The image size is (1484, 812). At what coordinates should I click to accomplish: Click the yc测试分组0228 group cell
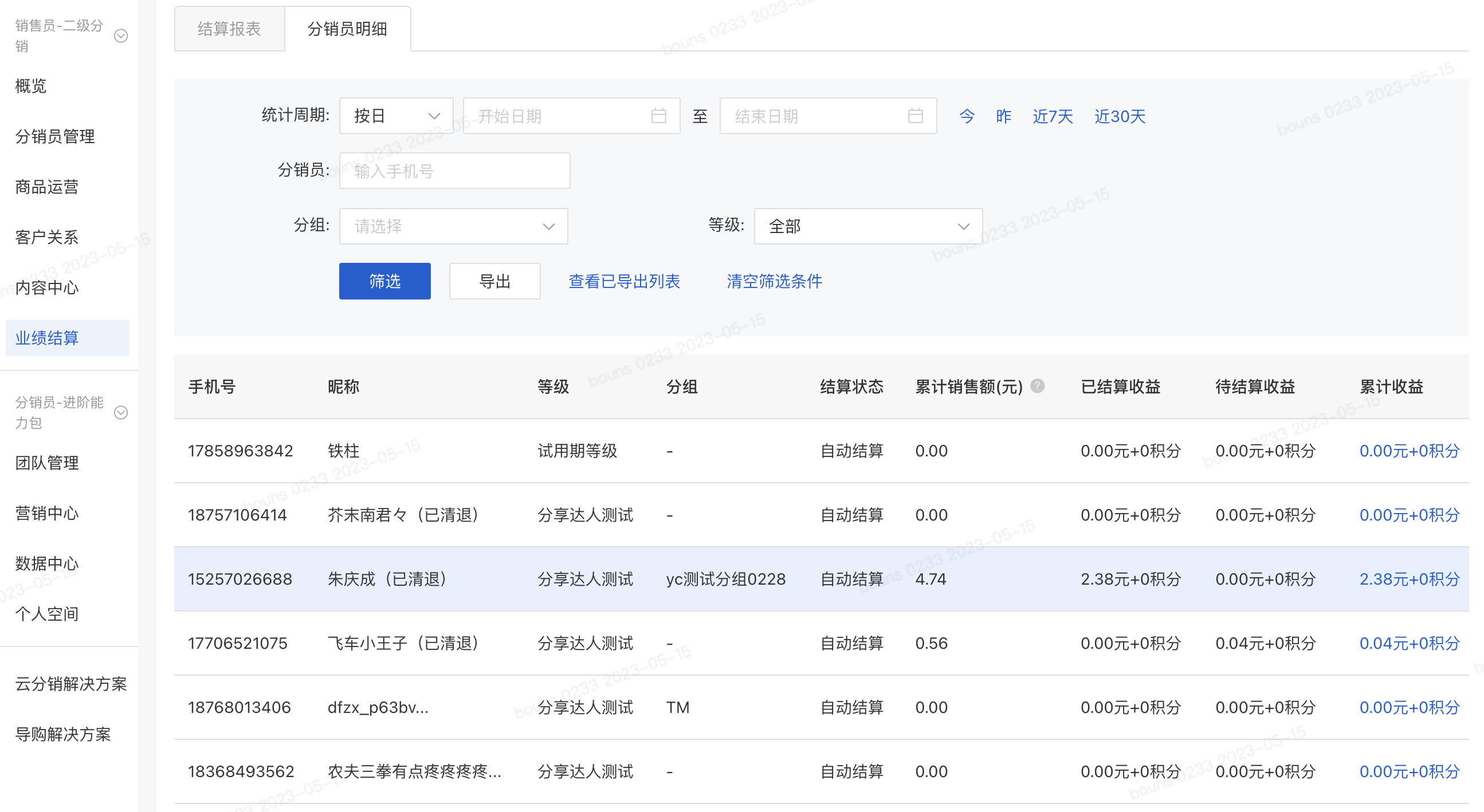click(x=726, y=579)
